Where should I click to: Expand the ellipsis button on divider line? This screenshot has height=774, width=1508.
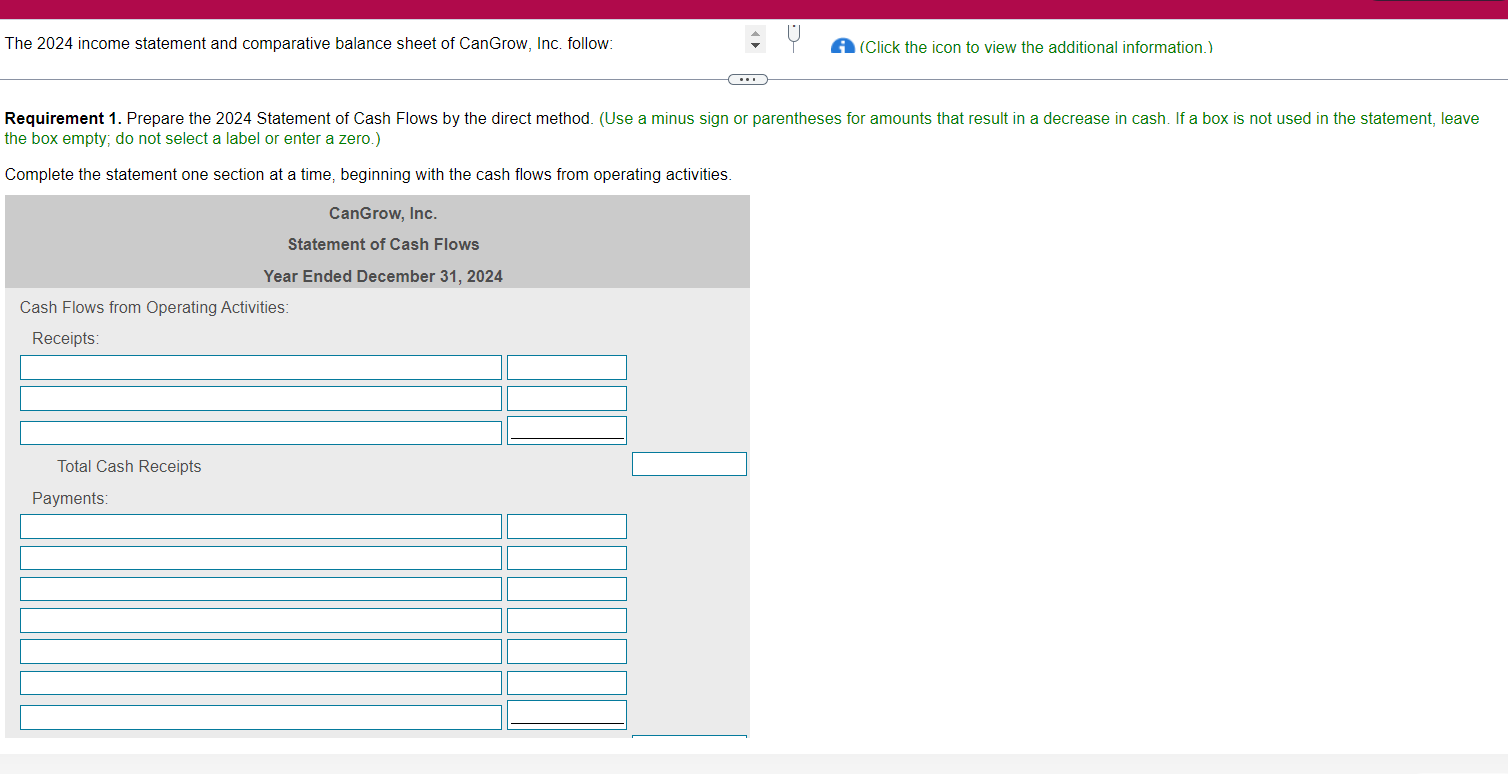(x=747, y=79)
